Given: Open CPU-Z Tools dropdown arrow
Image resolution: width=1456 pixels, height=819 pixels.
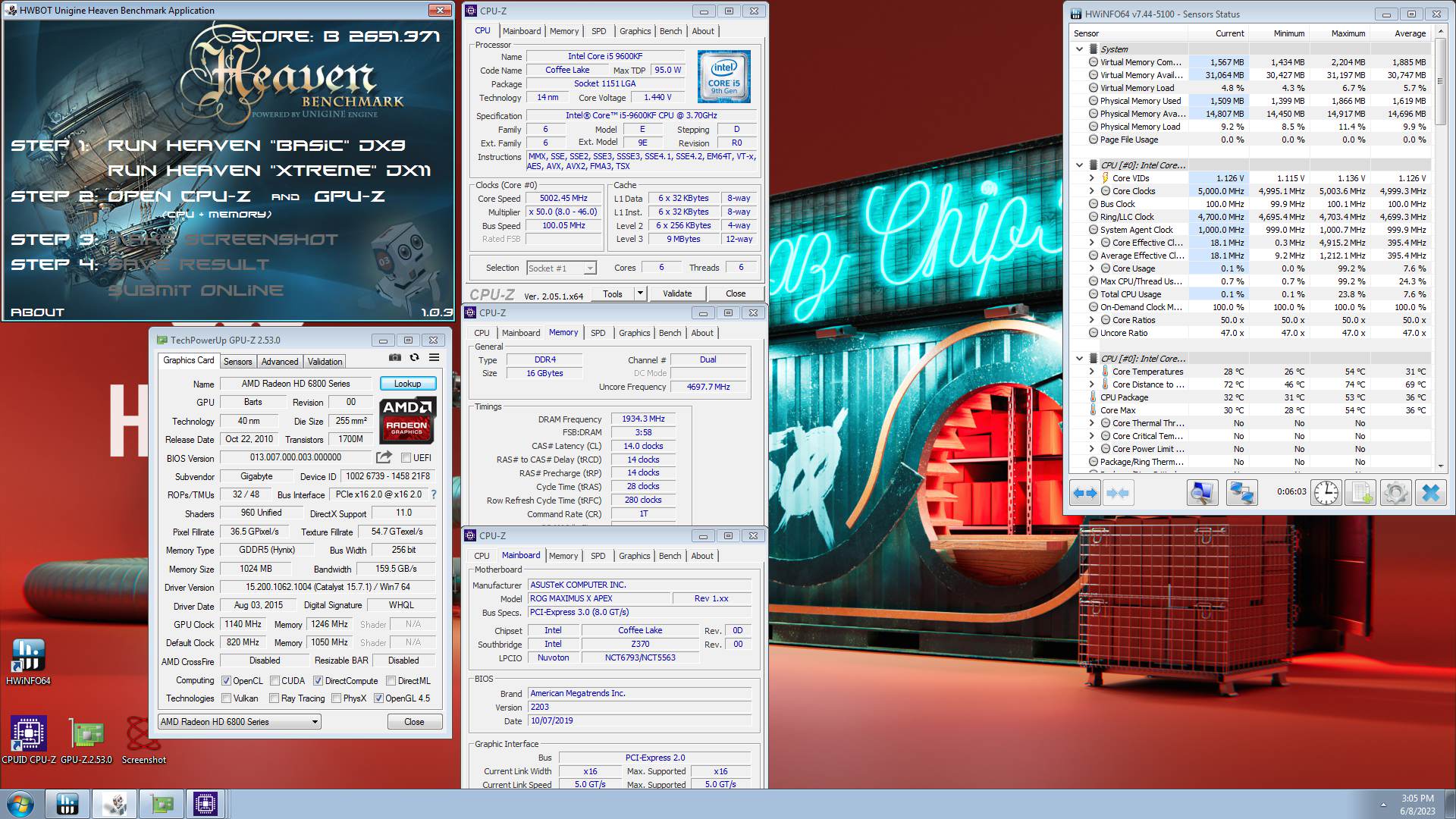Looking at the screenshot, I should coord(640,293).
